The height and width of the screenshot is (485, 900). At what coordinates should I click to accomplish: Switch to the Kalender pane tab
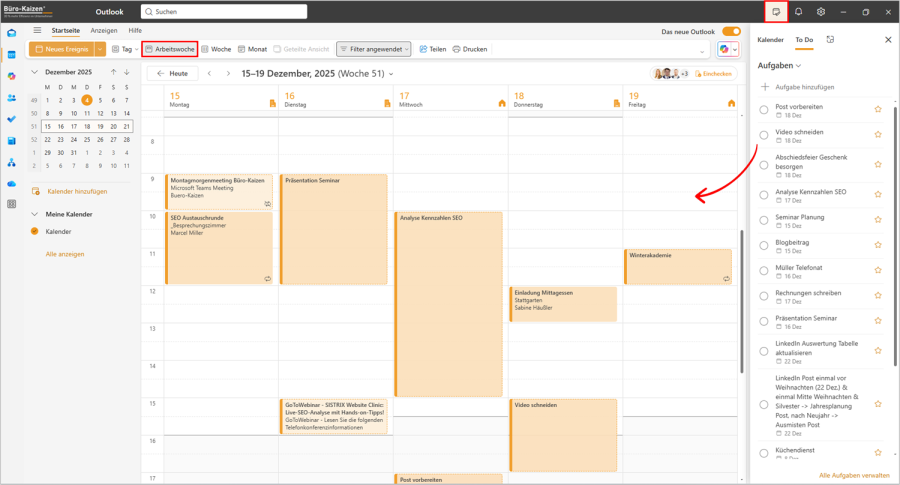[x=770, y=40]
